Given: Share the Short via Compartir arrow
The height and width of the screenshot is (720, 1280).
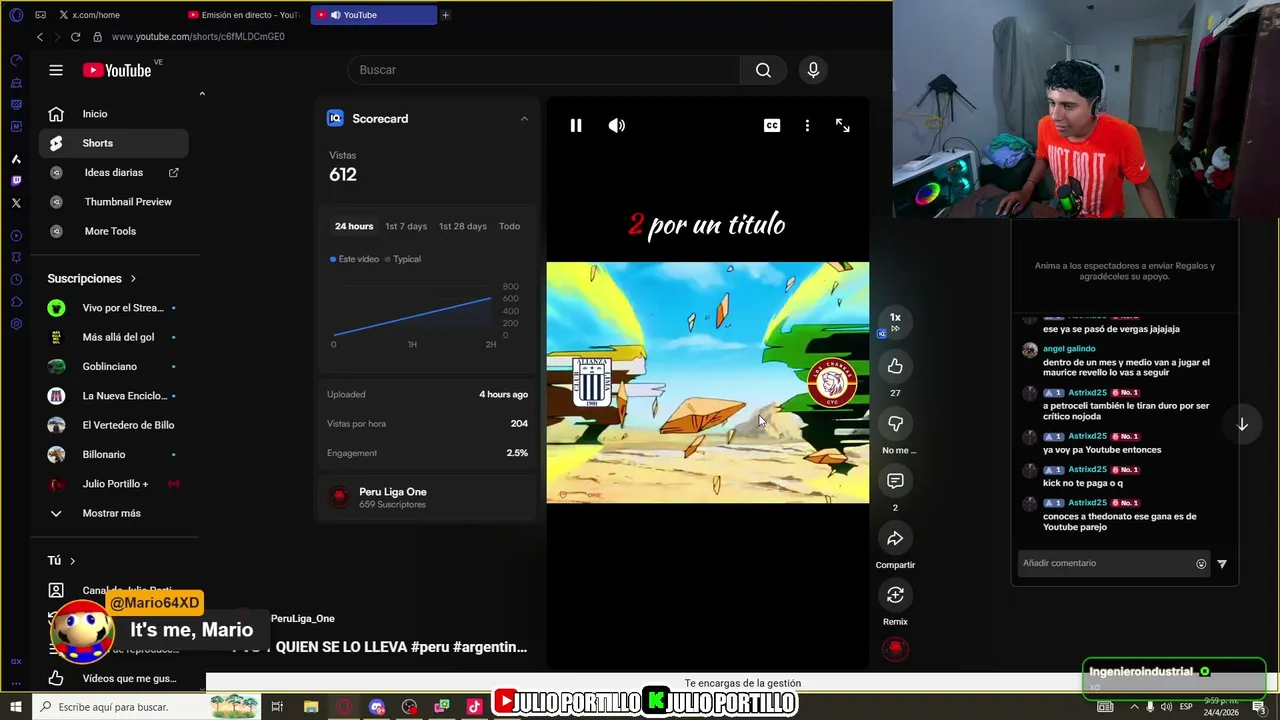Looking at the screenshot, I should (x=895, y=538).
